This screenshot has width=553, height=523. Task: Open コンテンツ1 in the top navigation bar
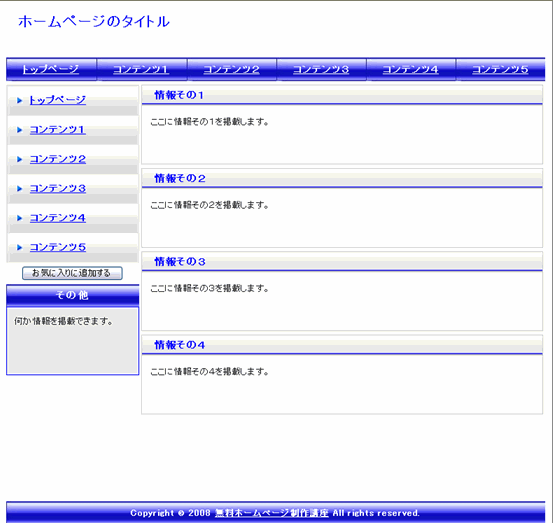[141, 69]
